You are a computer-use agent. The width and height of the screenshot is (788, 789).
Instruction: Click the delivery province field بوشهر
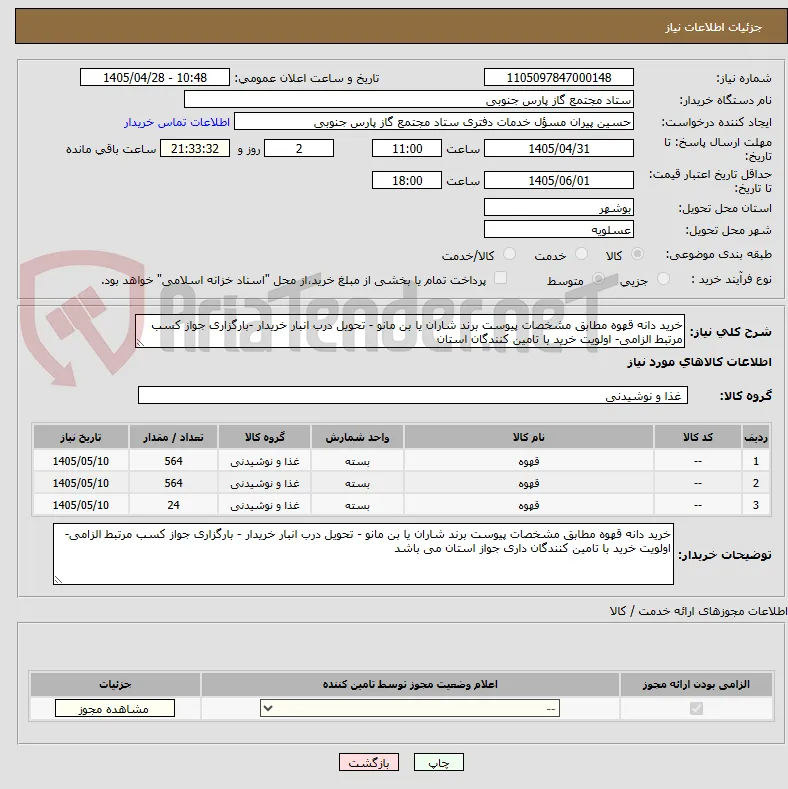[x=559, y=207]
